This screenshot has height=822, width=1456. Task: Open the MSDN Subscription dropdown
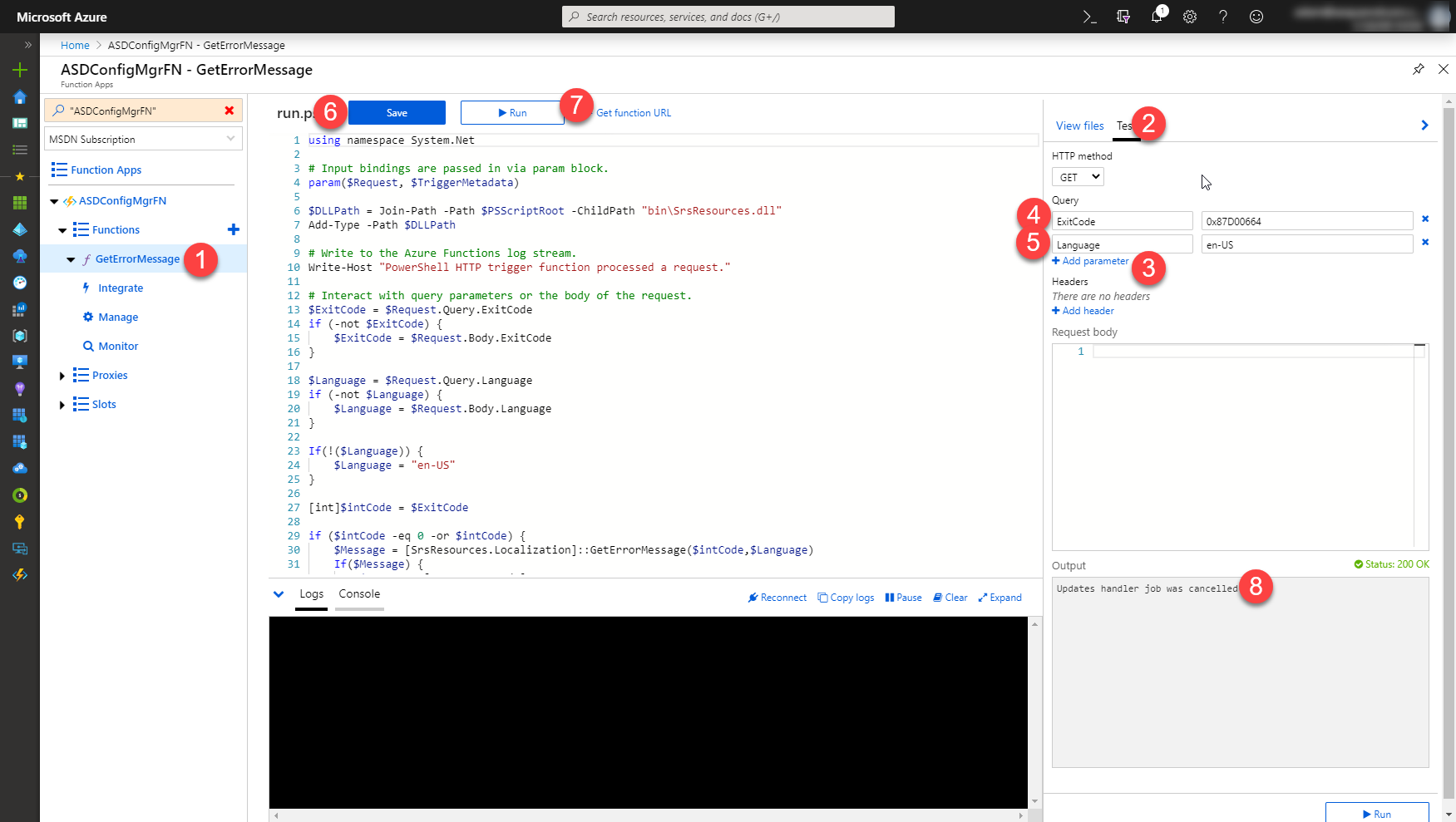click(143, 139)
